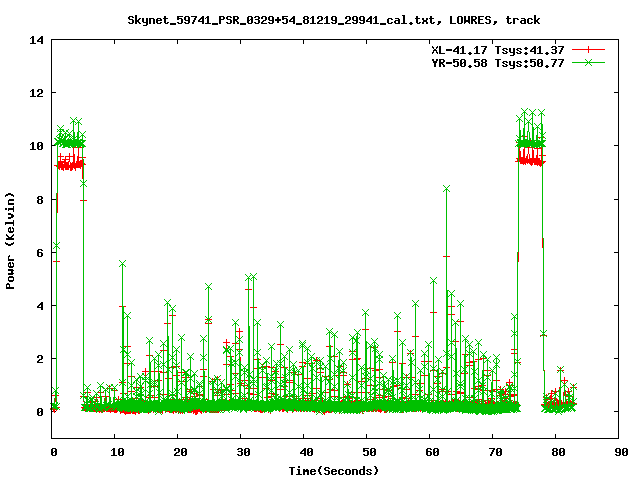Click the x-axis tick label 60

pyautogui.click(x=432, y=452)
